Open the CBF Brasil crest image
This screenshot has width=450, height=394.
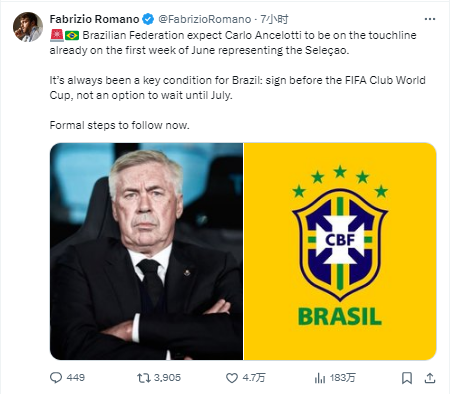coord(340,251)
